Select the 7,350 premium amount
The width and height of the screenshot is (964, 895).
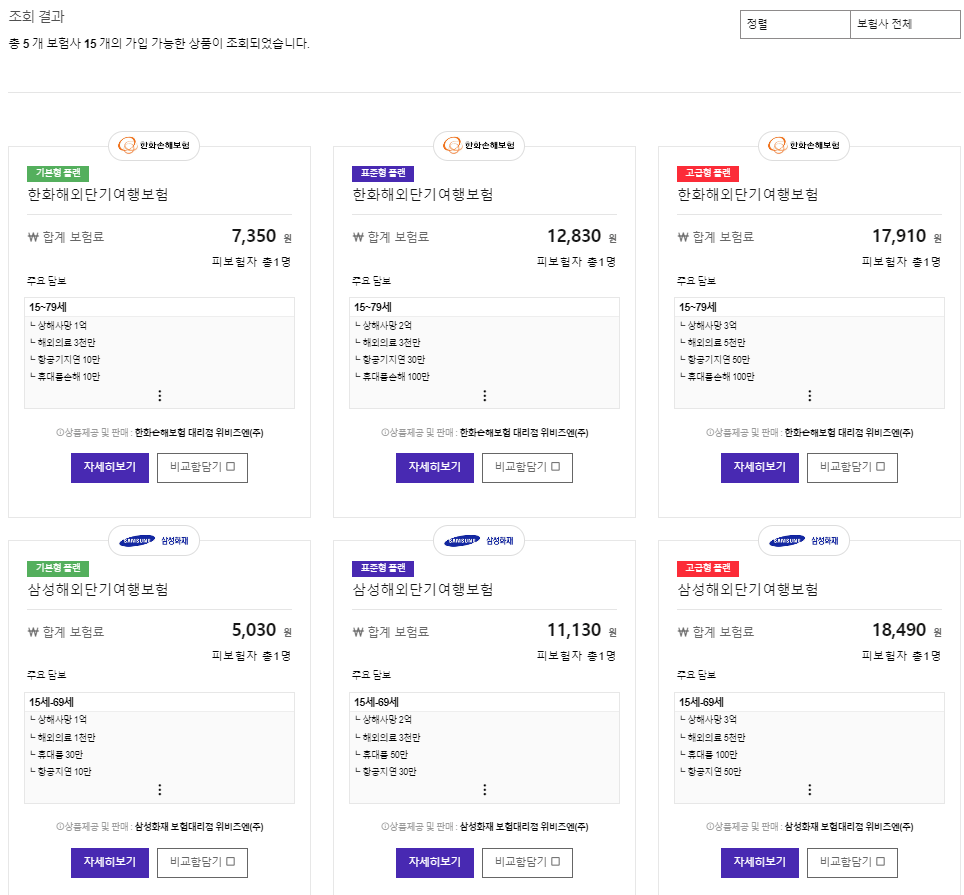point(254,236)
